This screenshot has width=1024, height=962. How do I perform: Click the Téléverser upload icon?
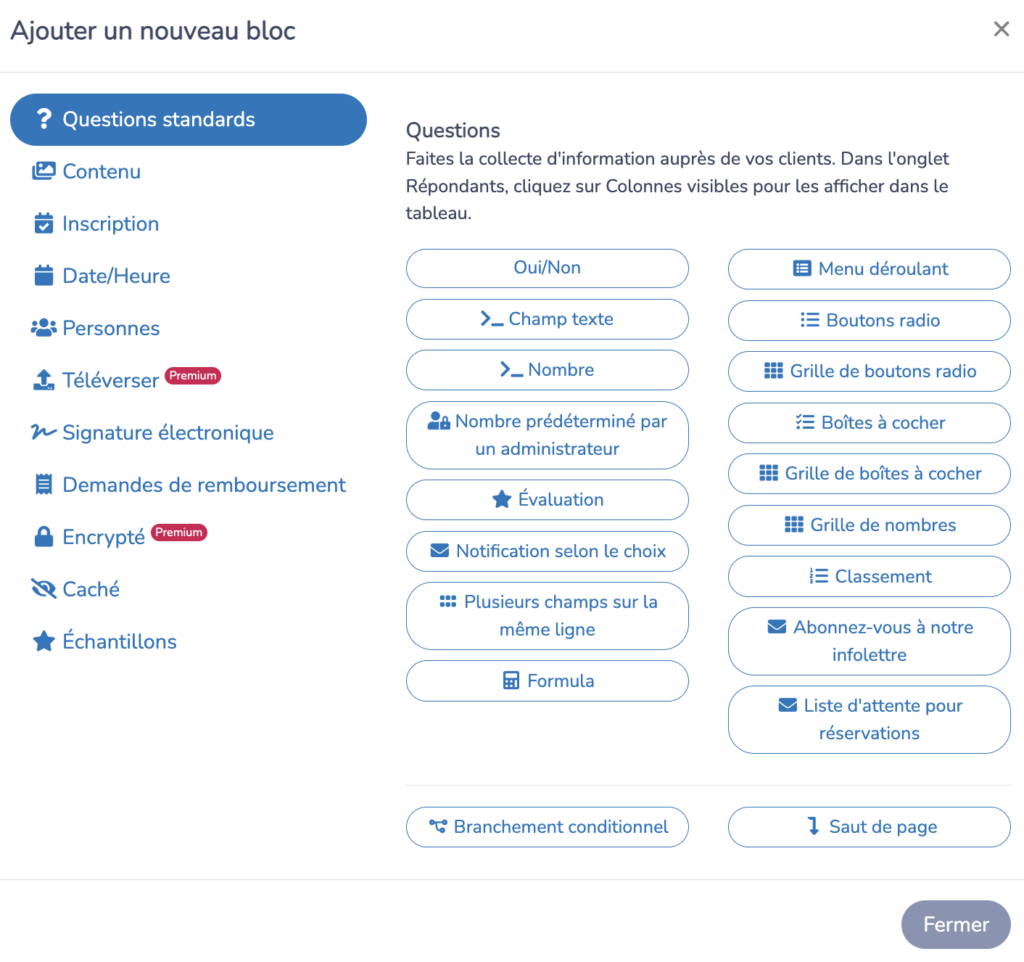point(43,381)
